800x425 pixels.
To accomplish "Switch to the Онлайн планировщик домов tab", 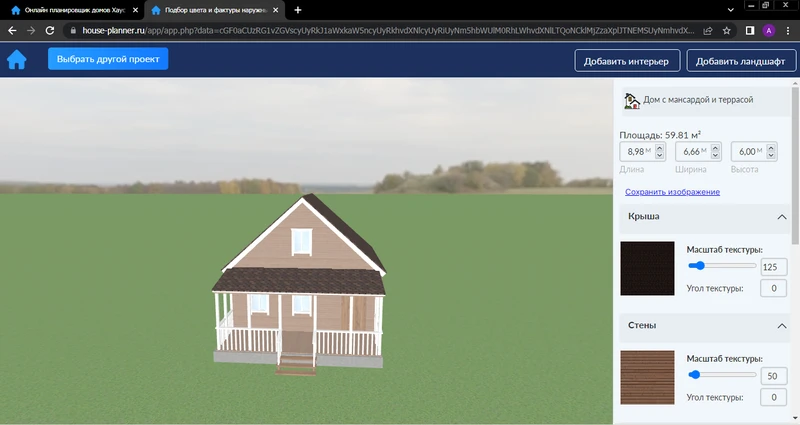I will (x=66, y=10).
